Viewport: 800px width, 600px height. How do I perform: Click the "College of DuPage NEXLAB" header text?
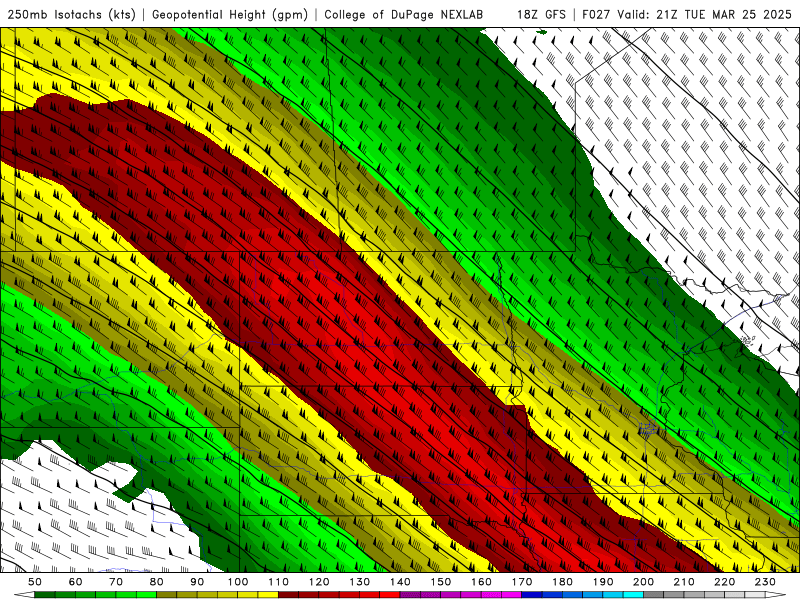click(403, 14)
